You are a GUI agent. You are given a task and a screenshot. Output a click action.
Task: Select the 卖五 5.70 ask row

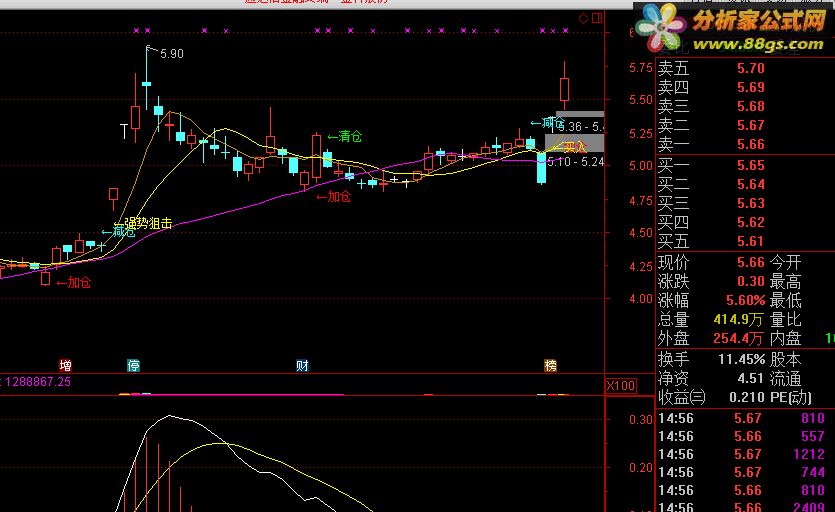click(x=746, y=68)
